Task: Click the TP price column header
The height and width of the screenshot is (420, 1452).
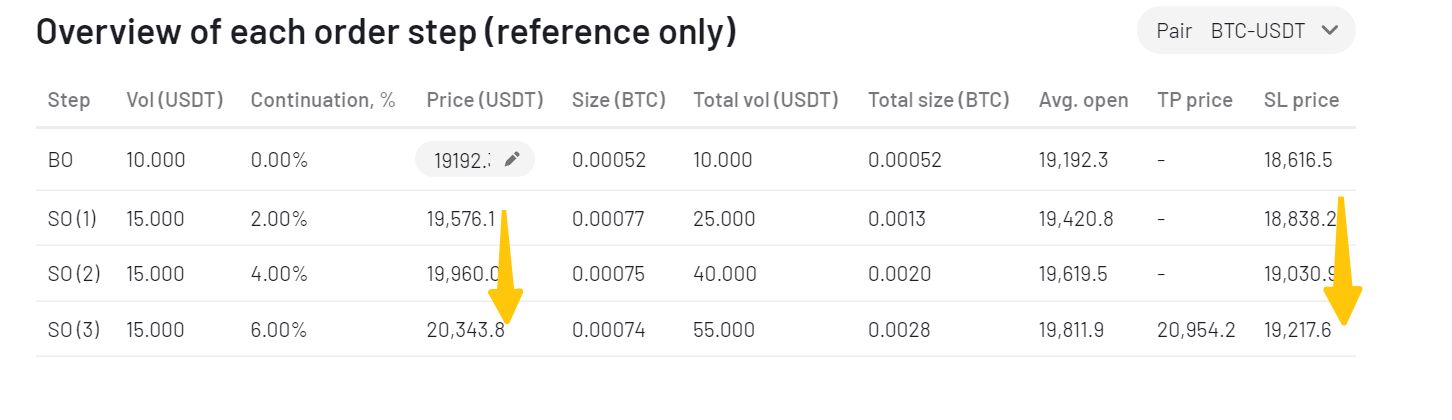Action: tap(1195, 100)
